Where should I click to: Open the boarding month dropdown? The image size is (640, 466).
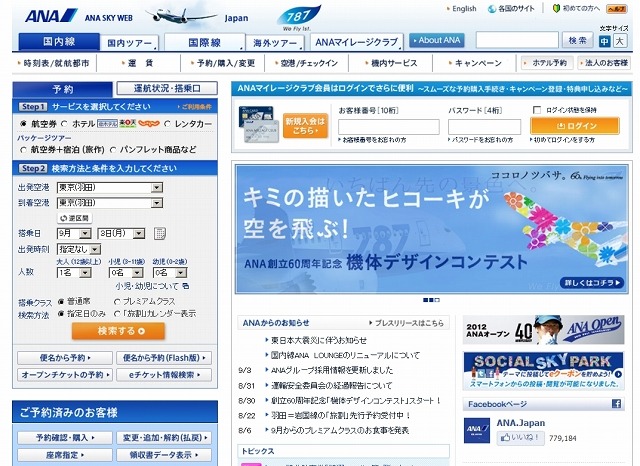(74, 233)
